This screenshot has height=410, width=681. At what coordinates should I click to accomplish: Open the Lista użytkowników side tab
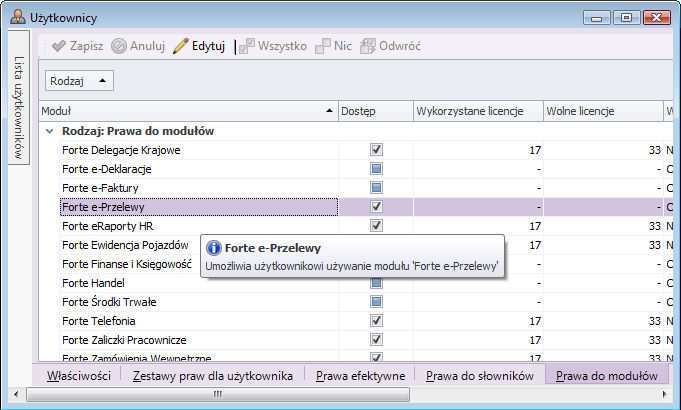[19, 98]
